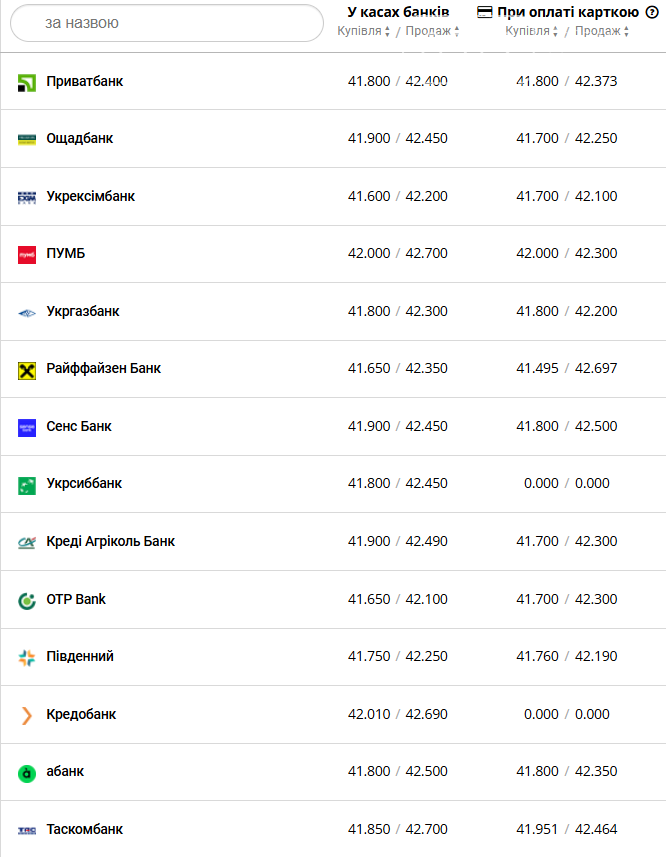Click the Кредобанк orange chevron logo

[x=27, y=715]
